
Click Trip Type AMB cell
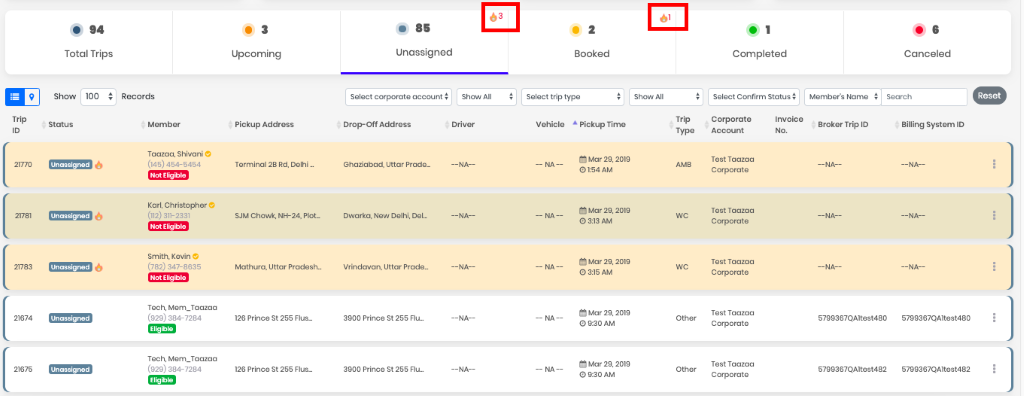click(683, 165)
